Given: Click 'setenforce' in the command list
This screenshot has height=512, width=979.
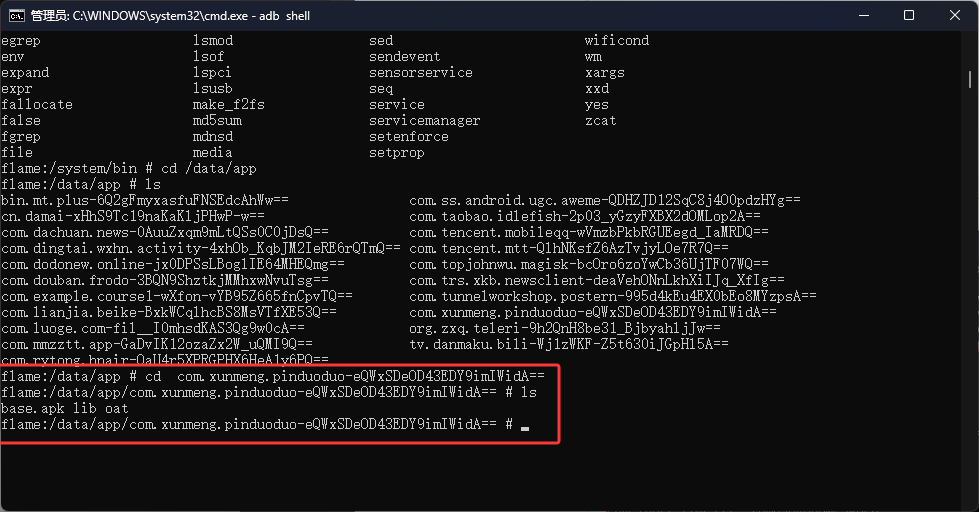Looking at the screenshot, I should pos(409,137).
